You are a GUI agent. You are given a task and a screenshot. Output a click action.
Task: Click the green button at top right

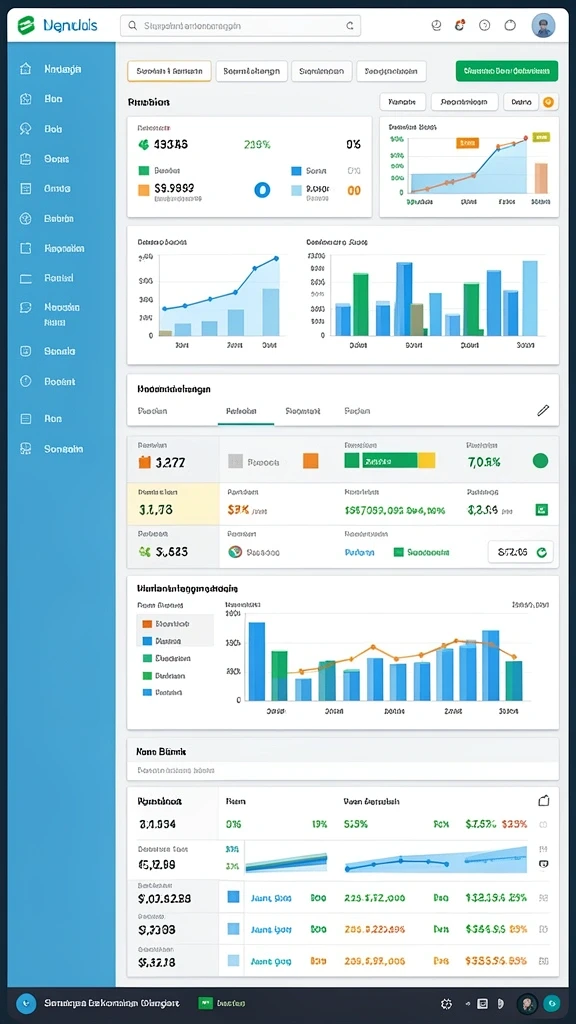[x=507, y=71]
